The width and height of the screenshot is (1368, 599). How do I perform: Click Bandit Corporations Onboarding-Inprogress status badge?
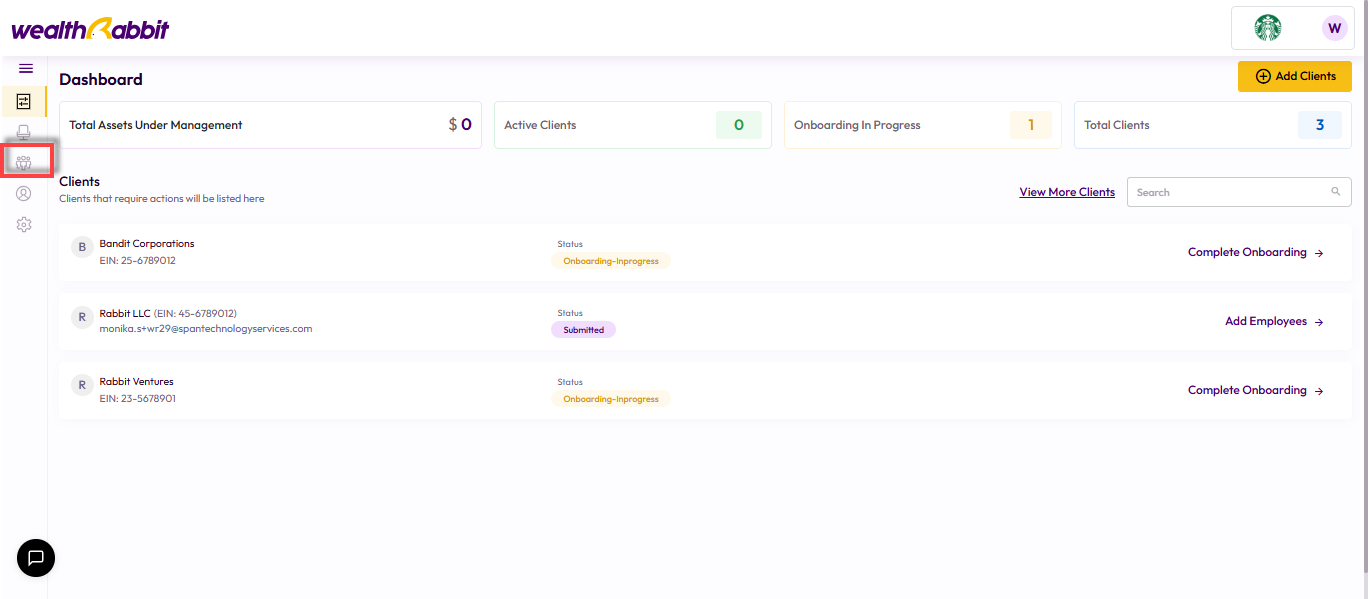(611, 260)
